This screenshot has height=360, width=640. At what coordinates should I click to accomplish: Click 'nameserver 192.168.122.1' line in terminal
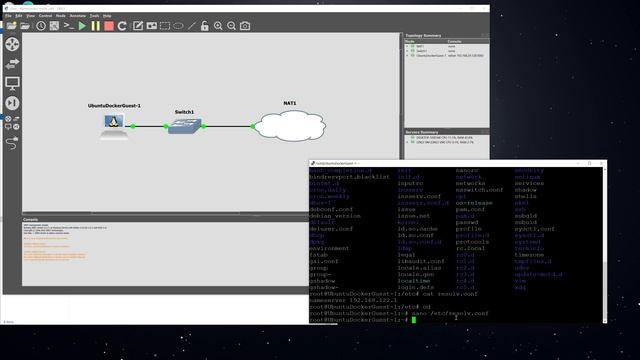(353, 300)
